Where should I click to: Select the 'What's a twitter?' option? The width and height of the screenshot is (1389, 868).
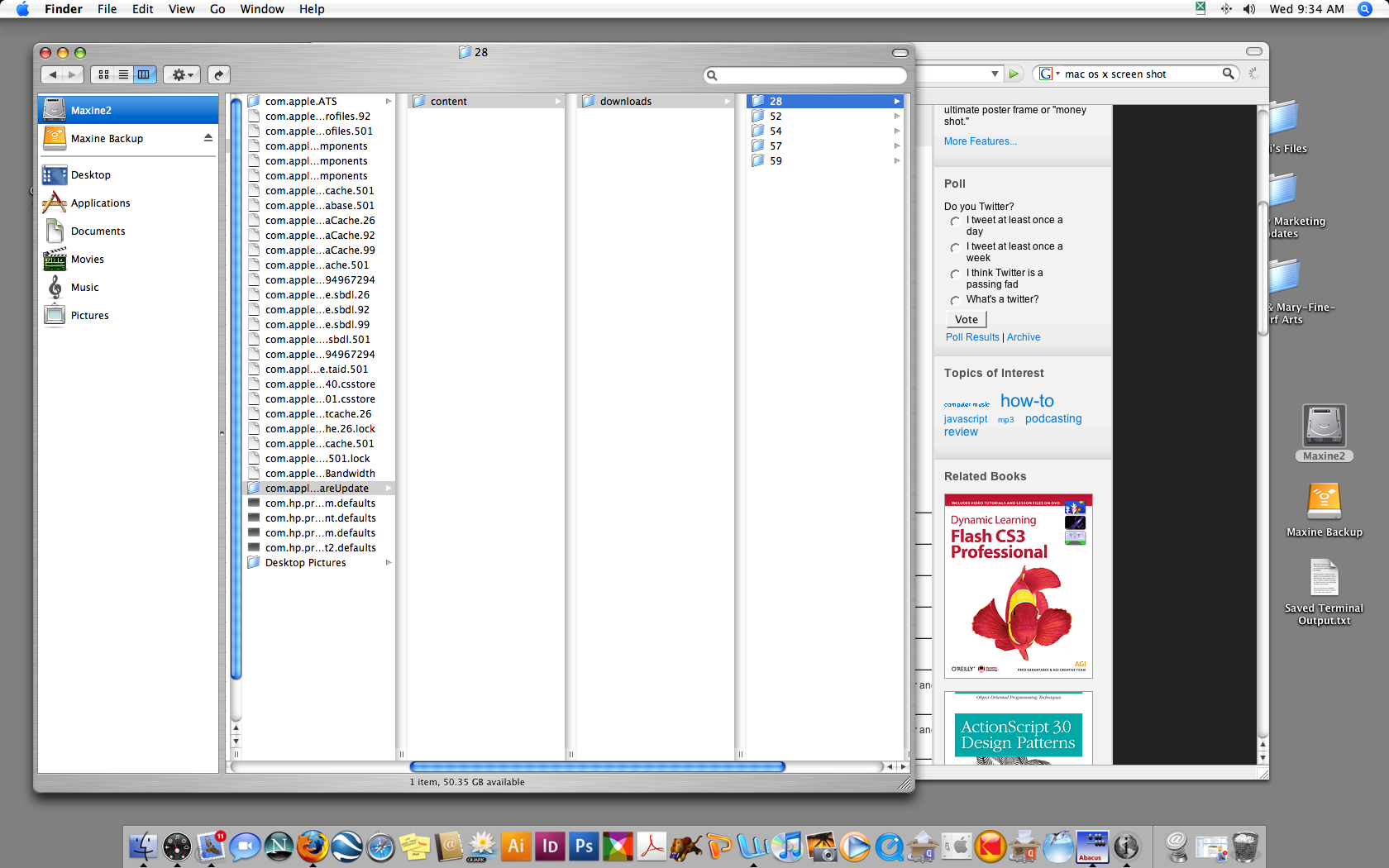[x=955, y=300]
